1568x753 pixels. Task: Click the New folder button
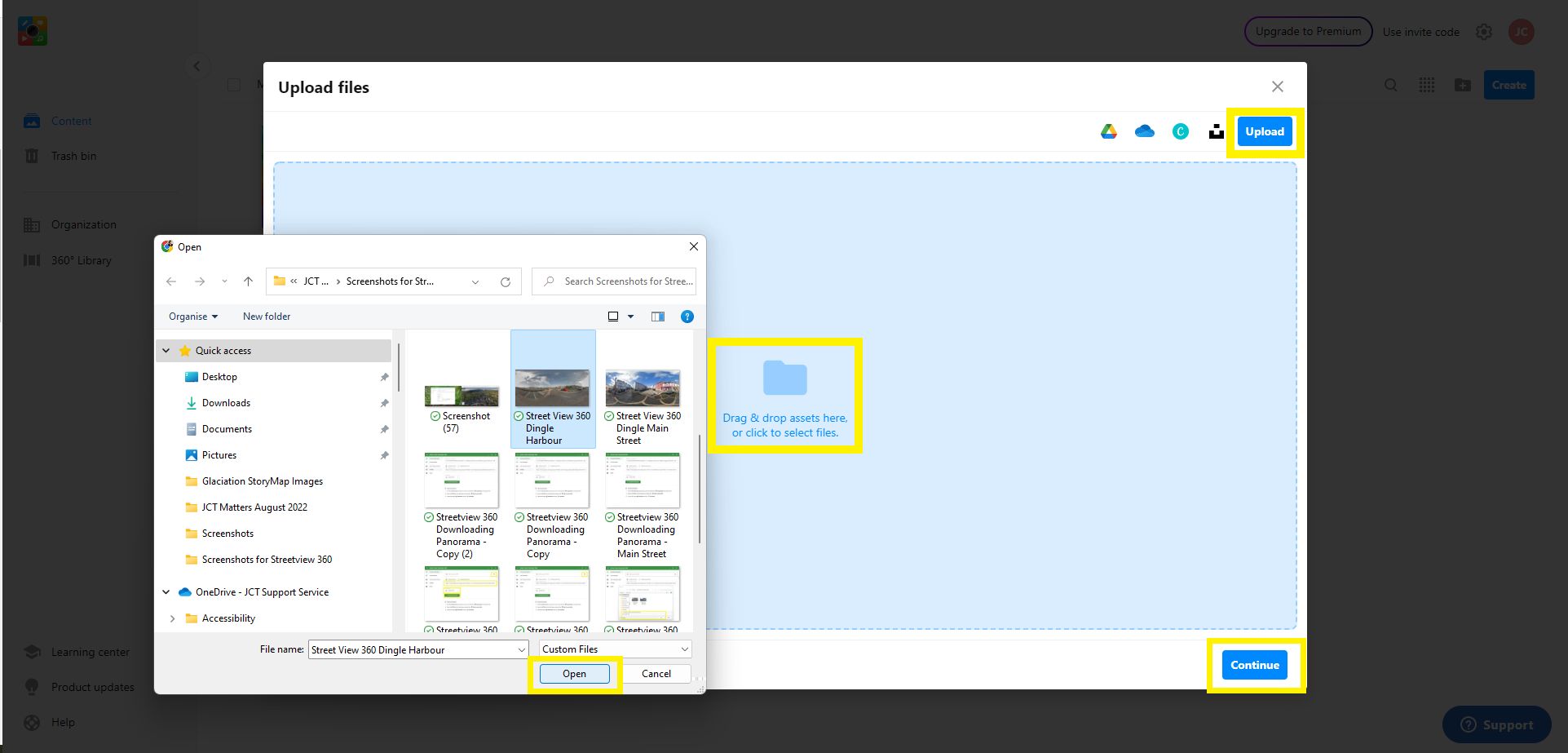[x=267, y=317]
